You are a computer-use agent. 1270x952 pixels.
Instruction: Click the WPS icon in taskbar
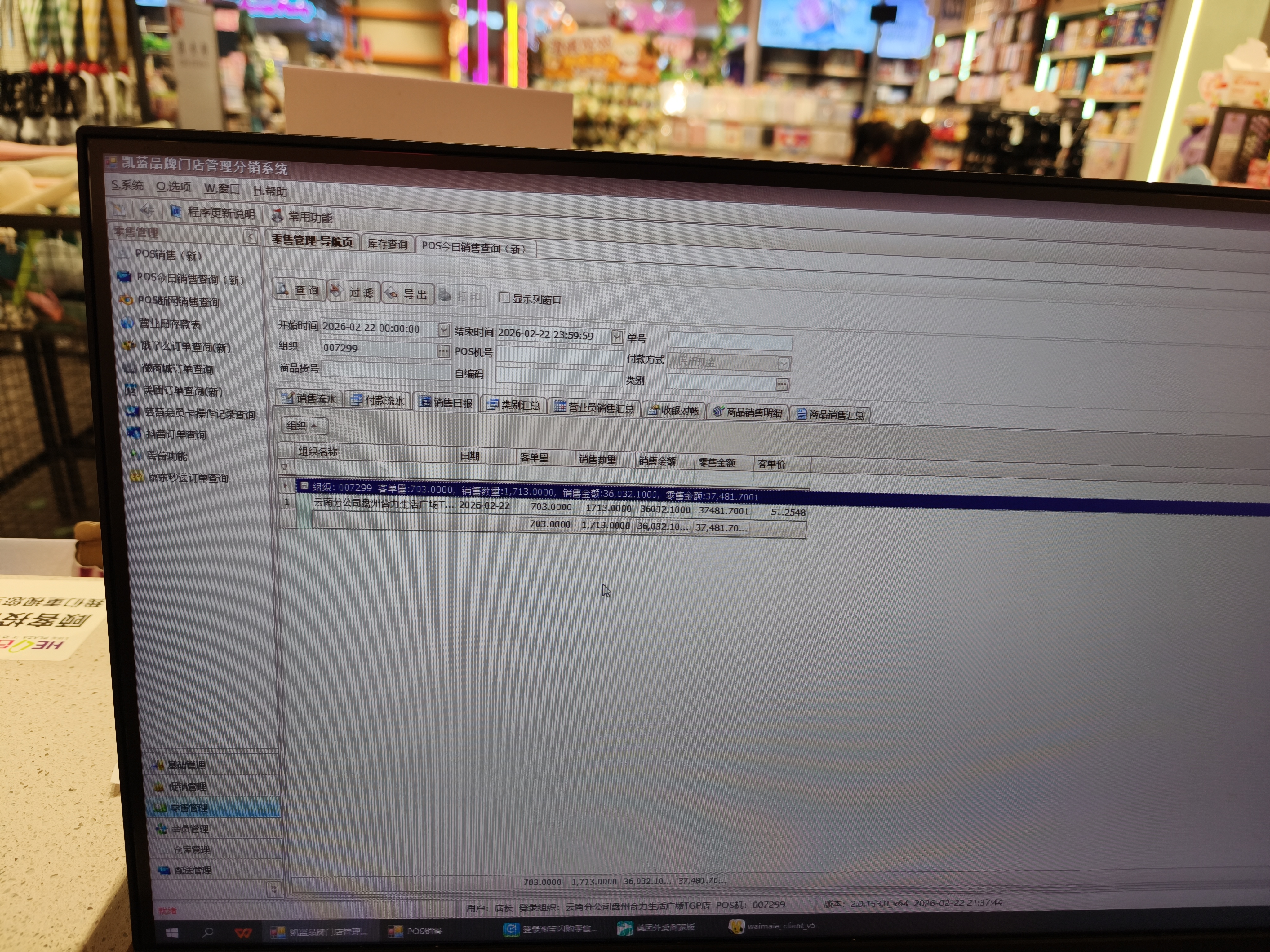pos(243,932)
